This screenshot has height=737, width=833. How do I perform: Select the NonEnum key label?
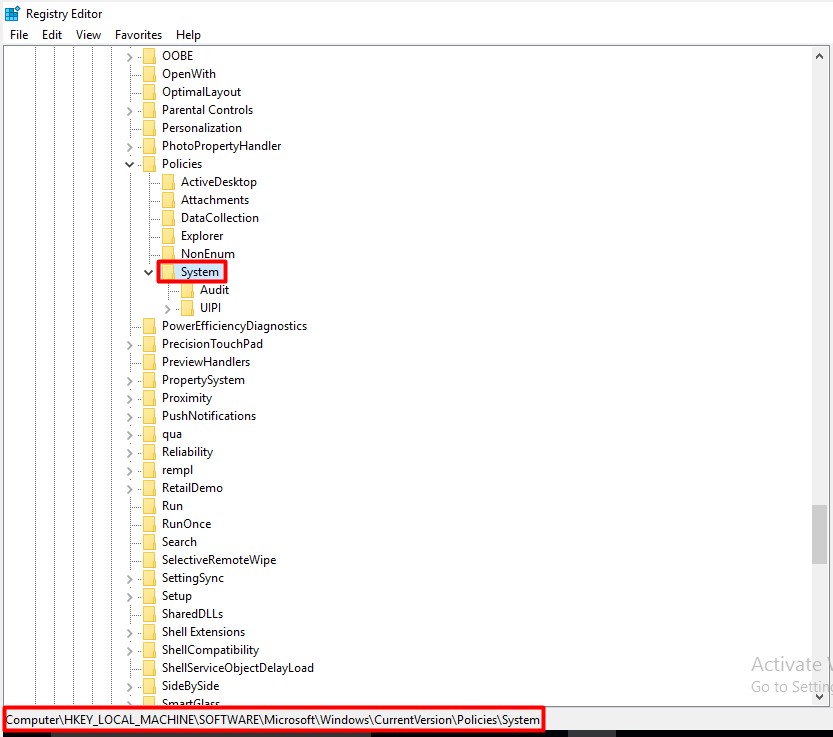(208, 254)
